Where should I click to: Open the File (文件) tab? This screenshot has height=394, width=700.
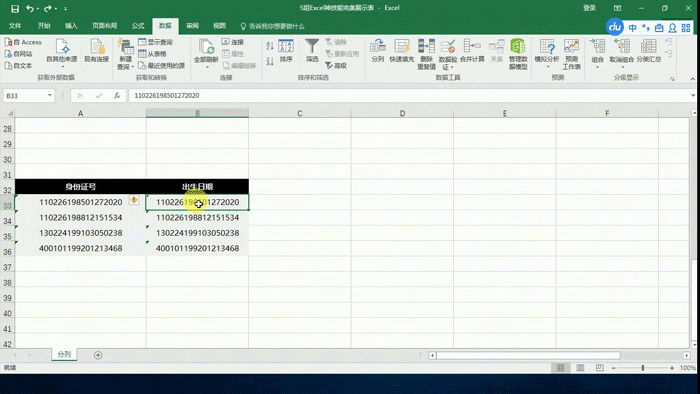[15, 26]
